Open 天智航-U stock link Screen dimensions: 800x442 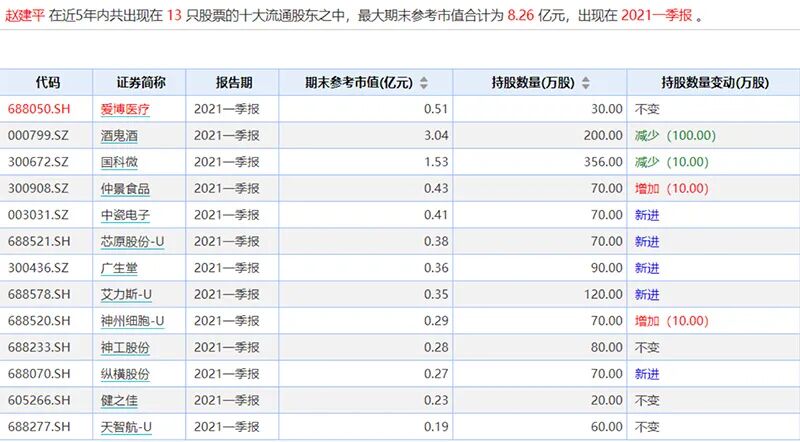click(126, 428)
